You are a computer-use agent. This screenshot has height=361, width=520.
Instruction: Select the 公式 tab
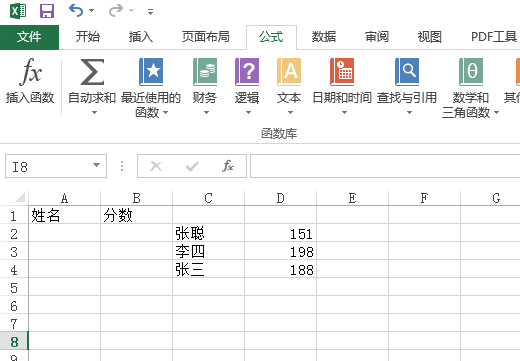click(271, 37)
